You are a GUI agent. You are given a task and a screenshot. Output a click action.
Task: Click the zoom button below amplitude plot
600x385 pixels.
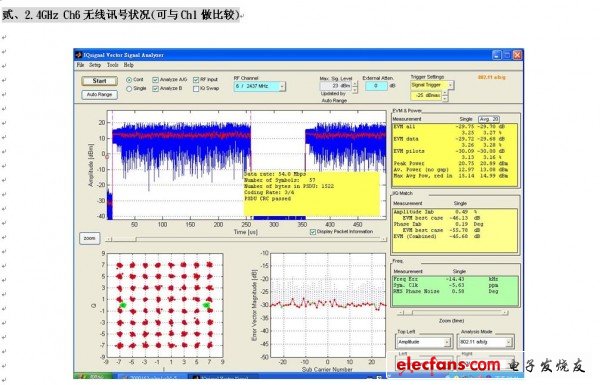[90, 238]
